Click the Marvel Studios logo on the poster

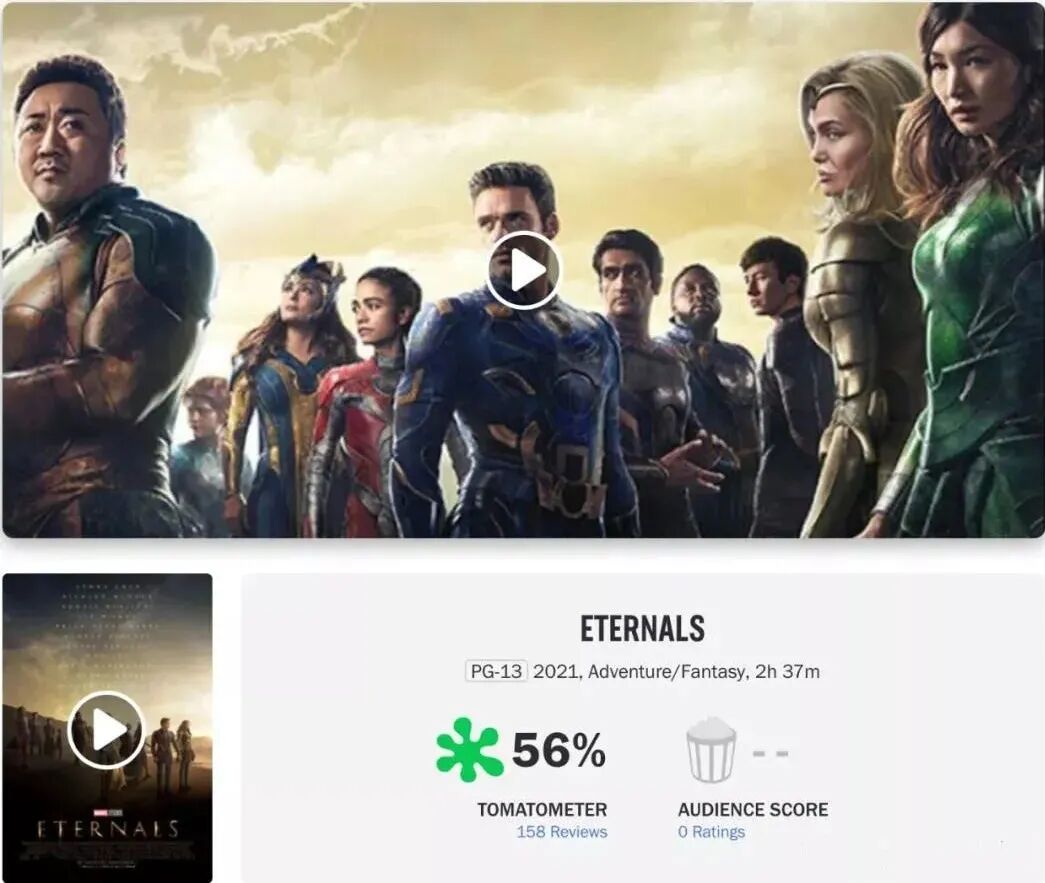(107, 812)
